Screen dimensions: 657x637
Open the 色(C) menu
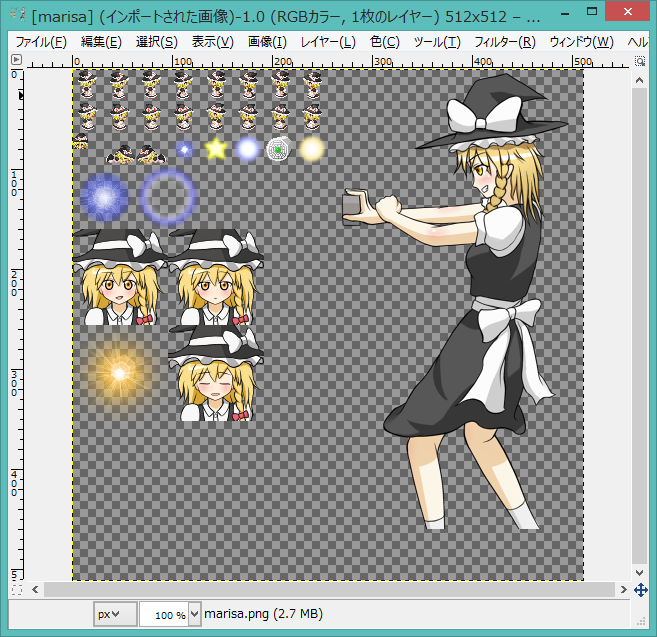[x=385, y=42]
